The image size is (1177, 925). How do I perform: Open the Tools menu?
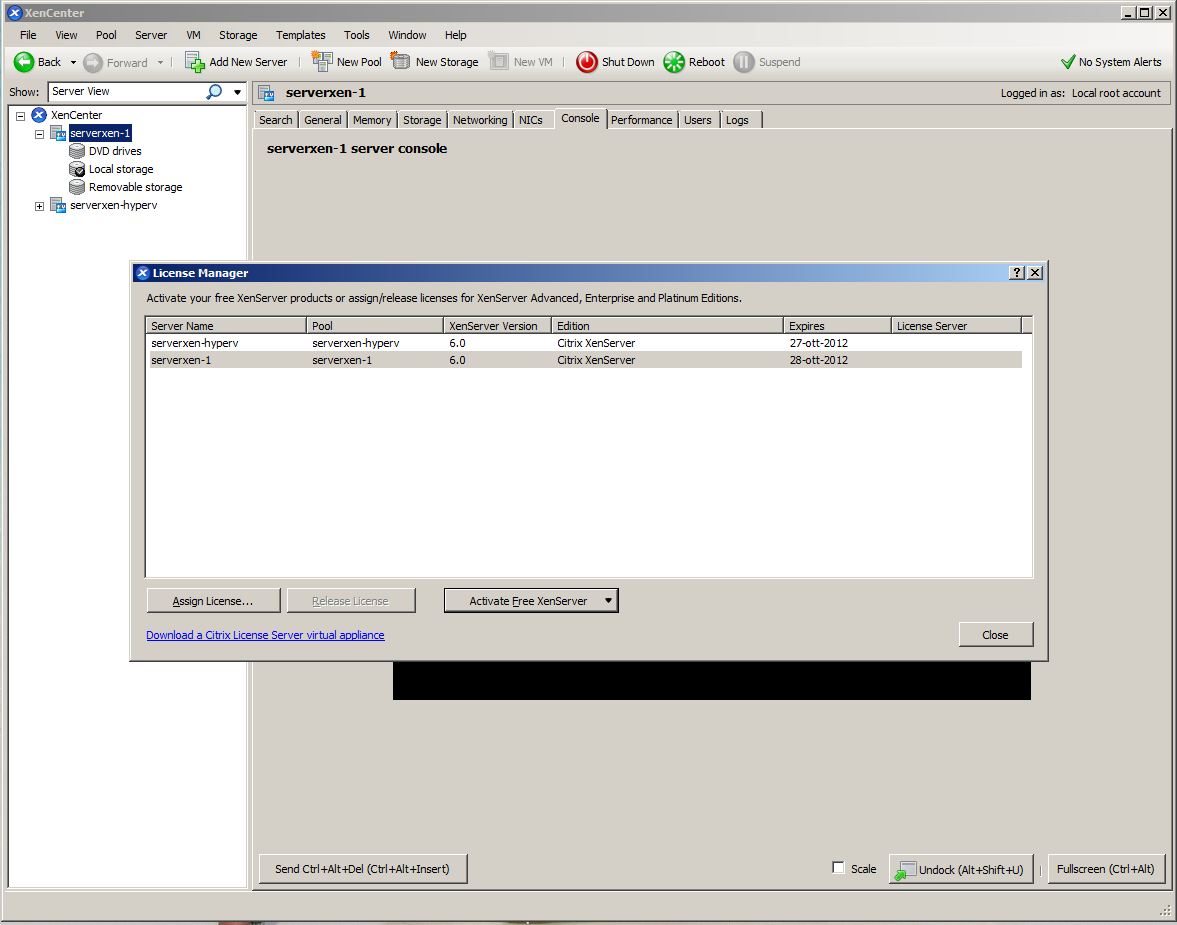pyautogui.click(x=357, y=35)
